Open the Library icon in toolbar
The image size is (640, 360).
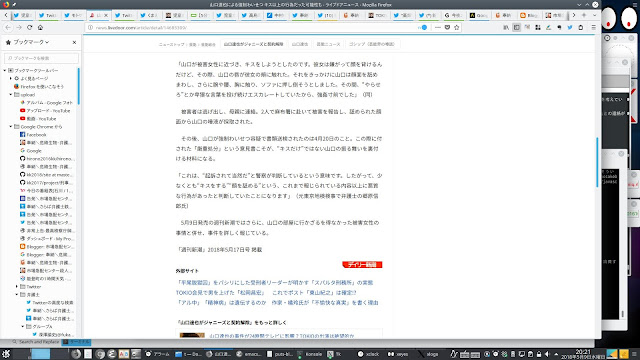coord(506,27)
